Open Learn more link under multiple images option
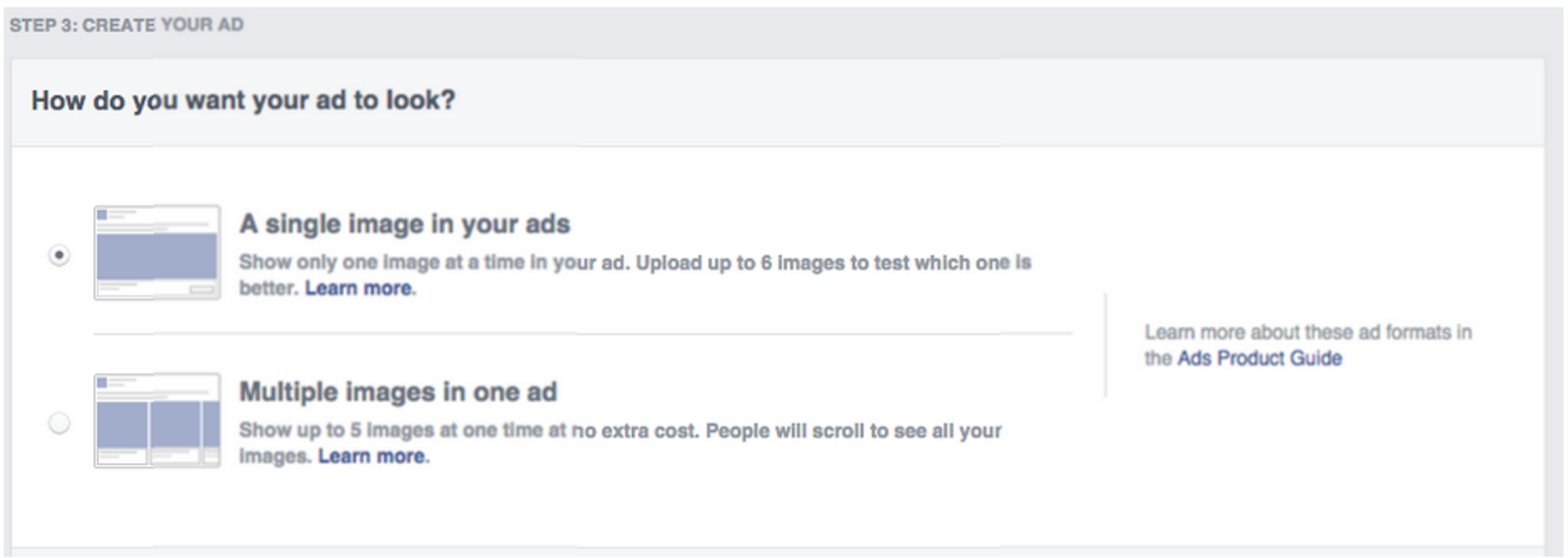 (372, 456)
